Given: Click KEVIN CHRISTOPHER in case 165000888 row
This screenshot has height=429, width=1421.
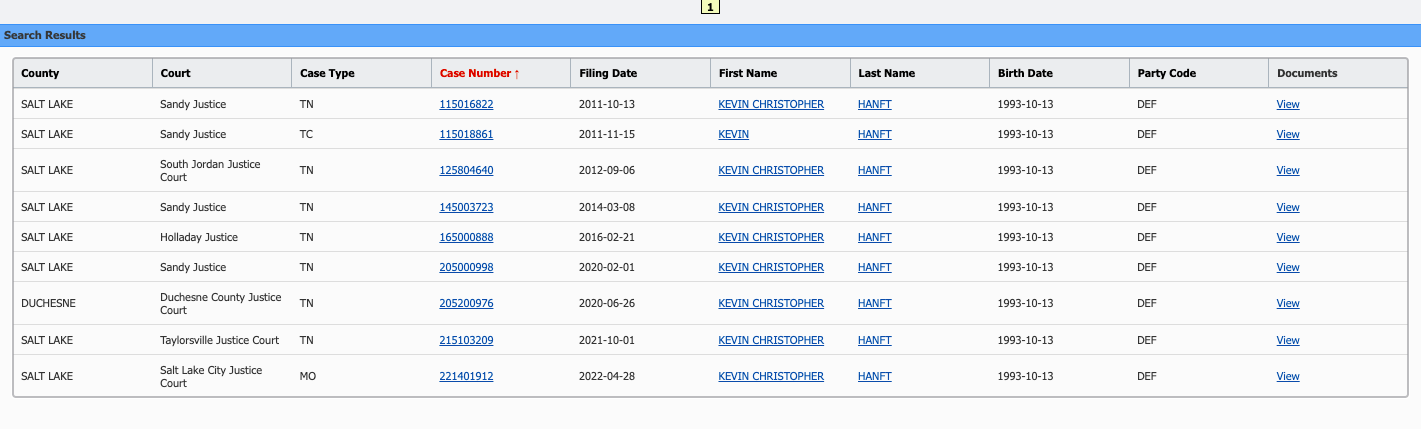Looking at the screenshot, I should (771, 237).
